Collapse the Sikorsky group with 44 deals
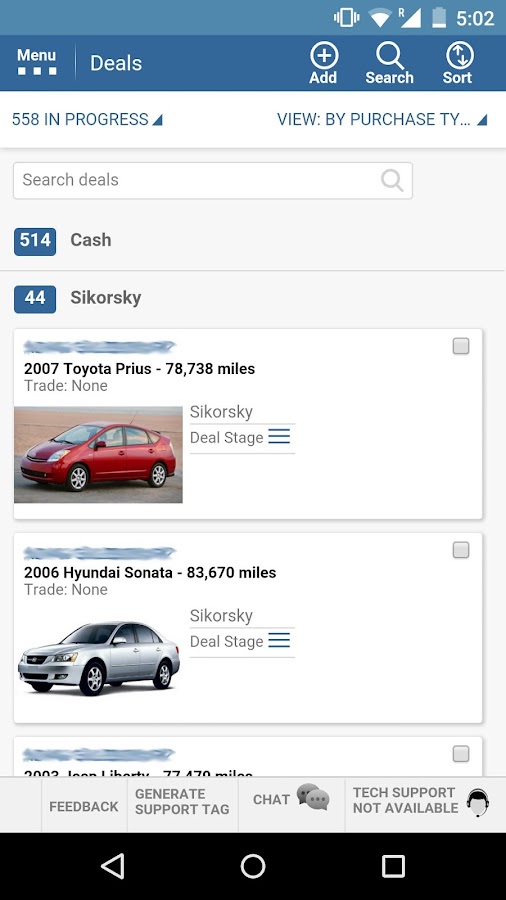 point(253,298)
